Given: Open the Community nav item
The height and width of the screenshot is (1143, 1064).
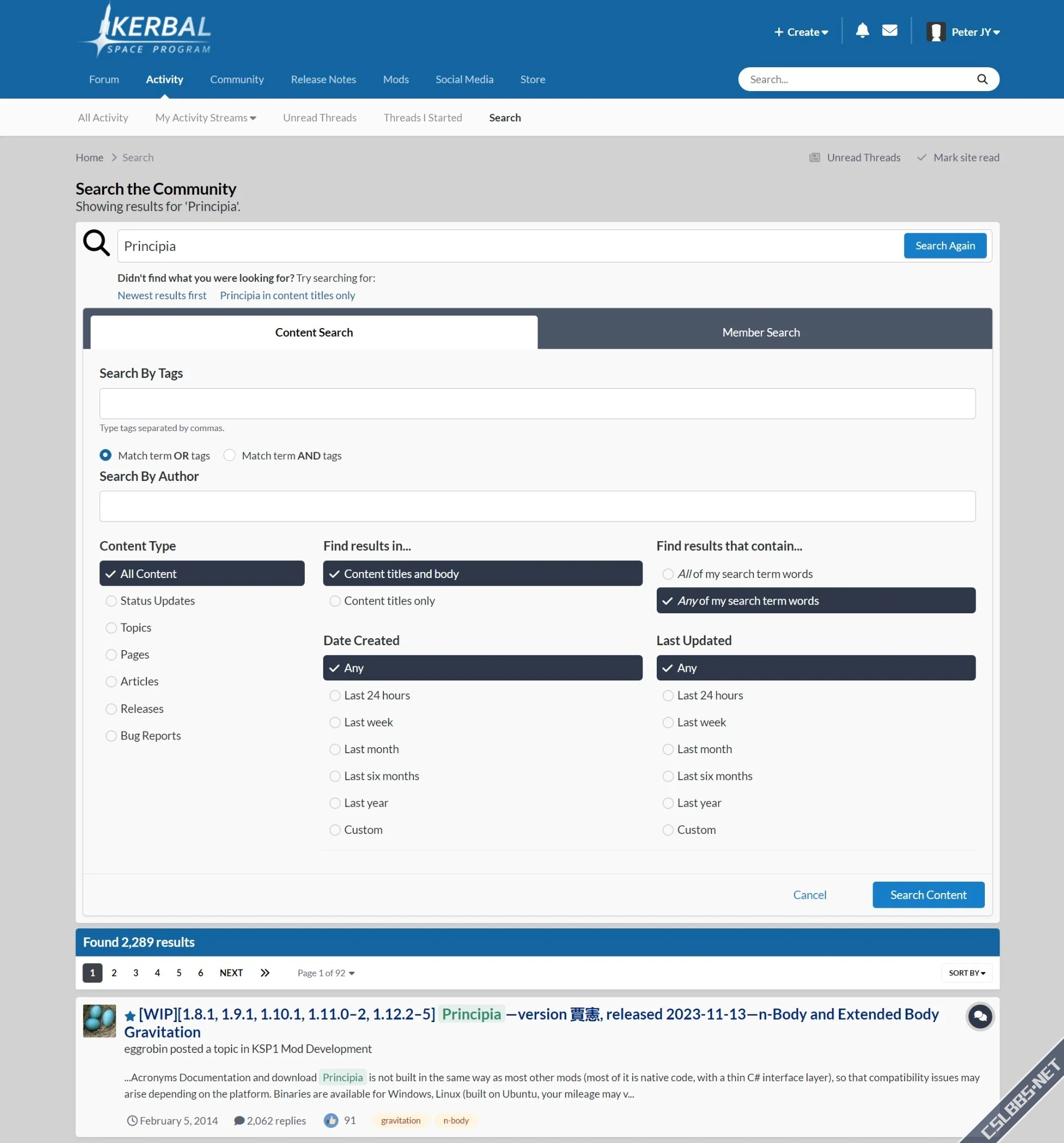Looking at the screenshot, I should click(x=237, y=79).
